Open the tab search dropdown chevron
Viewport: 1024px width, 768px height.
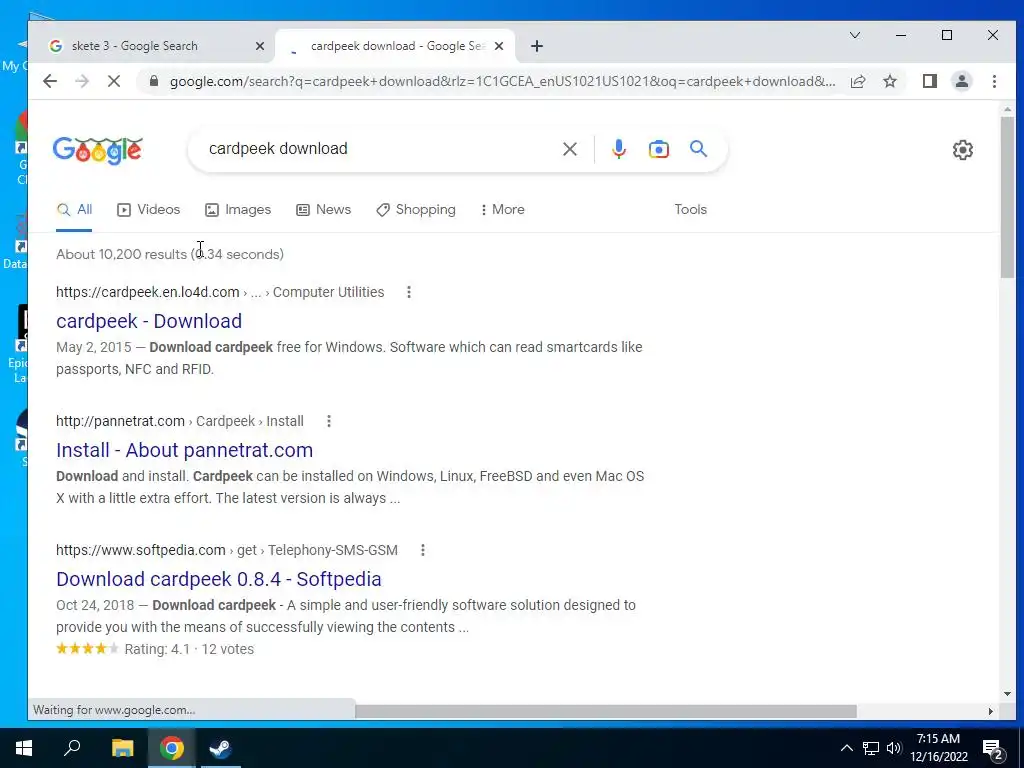[854, 35]
